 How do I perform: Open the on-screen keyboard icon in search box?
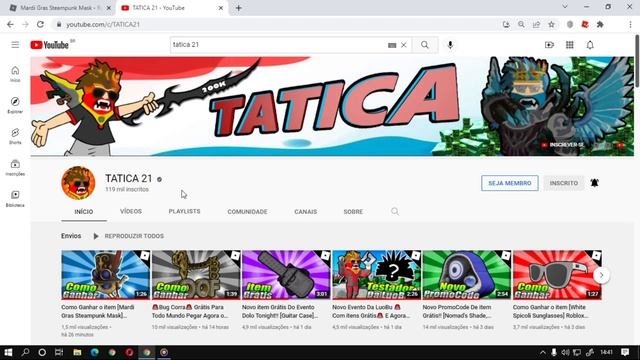coord(392,45)
